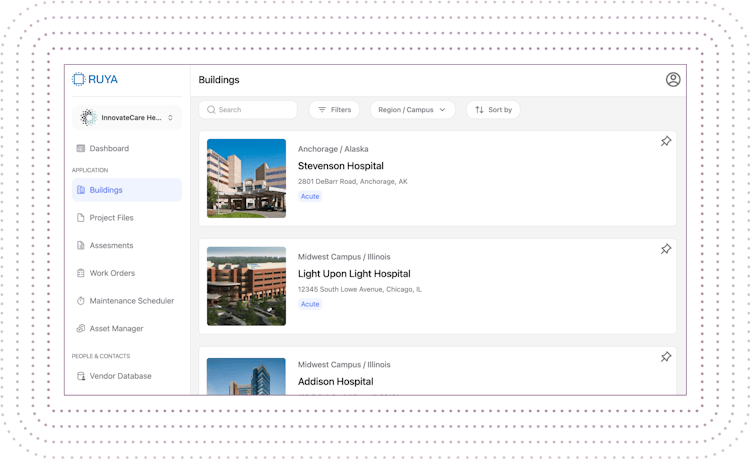This screenshot has width=750, height=459.
Task: Open the Stevenson Hospital photo thumbnail
Action: tap(246, 178)
